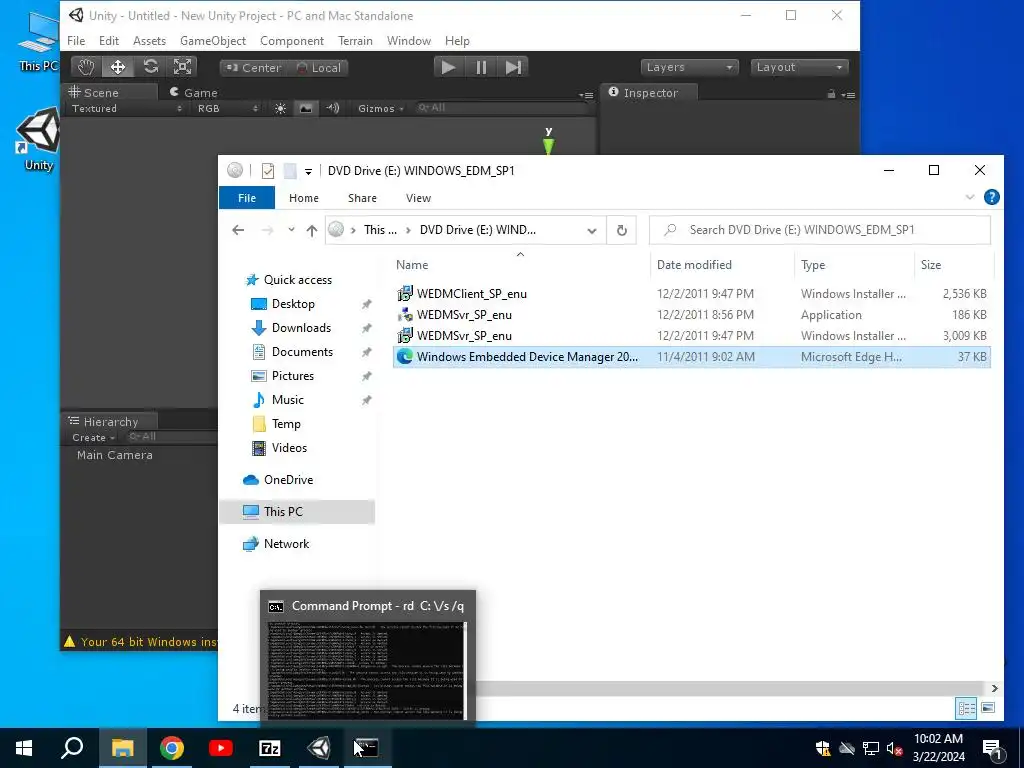The width and height of the screenshot is (1024, 768).
Task: Select the Scale tool in Unity toolbar
Action: tap(182, 67)
